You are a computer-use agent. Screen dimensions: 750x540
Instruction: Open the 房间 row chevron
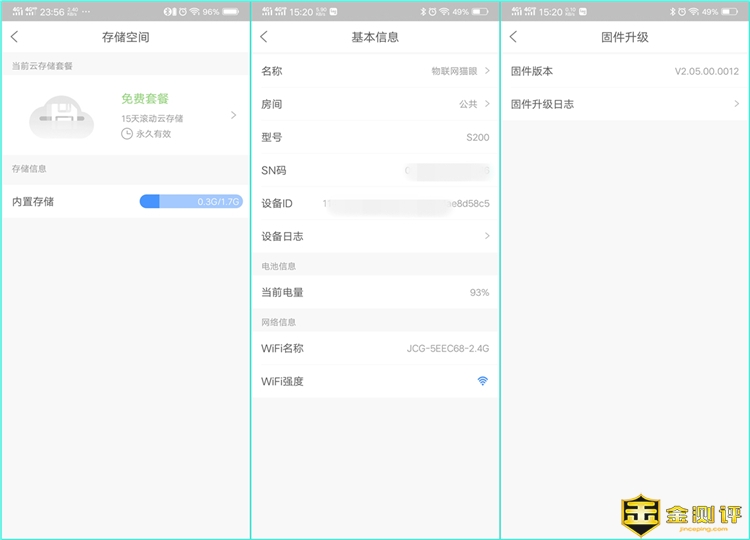(x=487, y=104)
